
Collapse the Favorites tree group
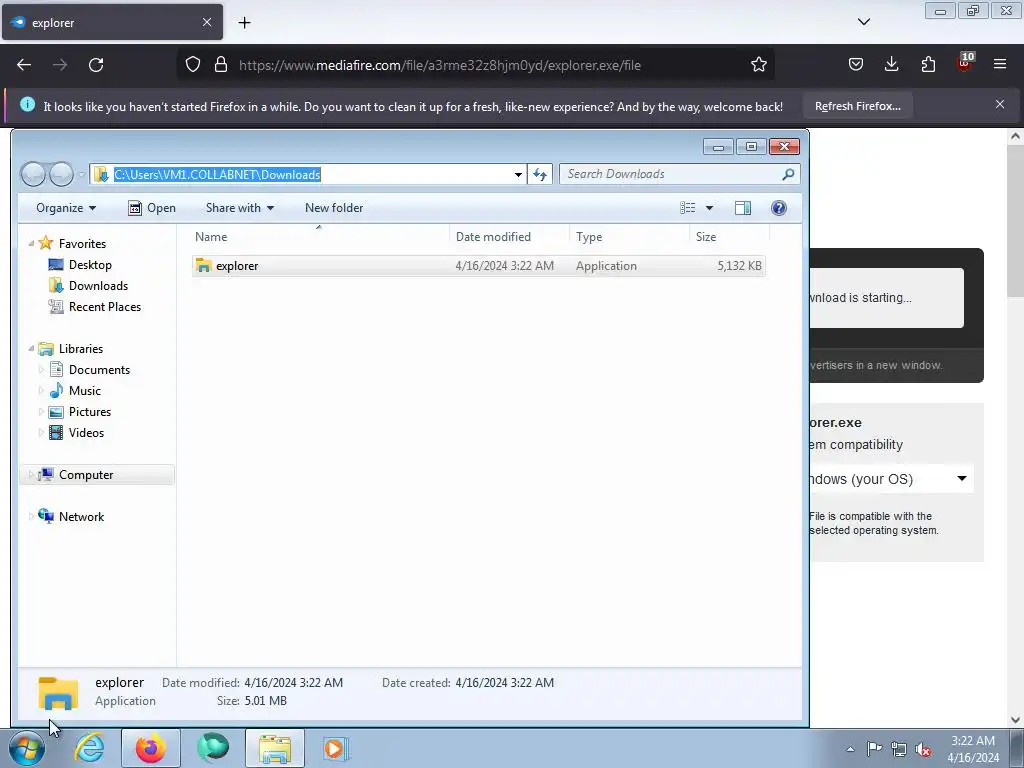[31, 243]
